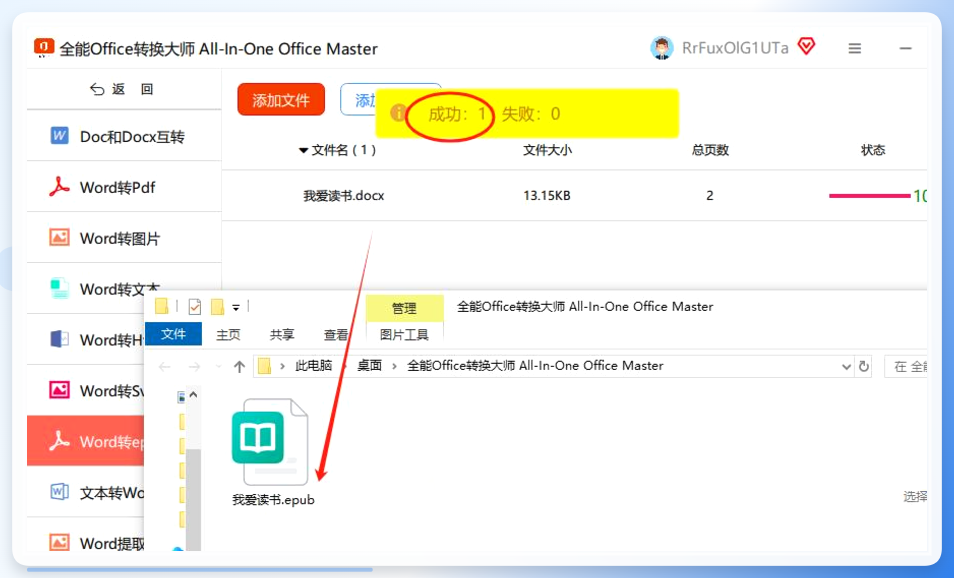The height and width of the screenshot is (578, 954).
Task: Select the Word转Pdf conversion option
Action: pyautogui.click(x=124, y=187)
